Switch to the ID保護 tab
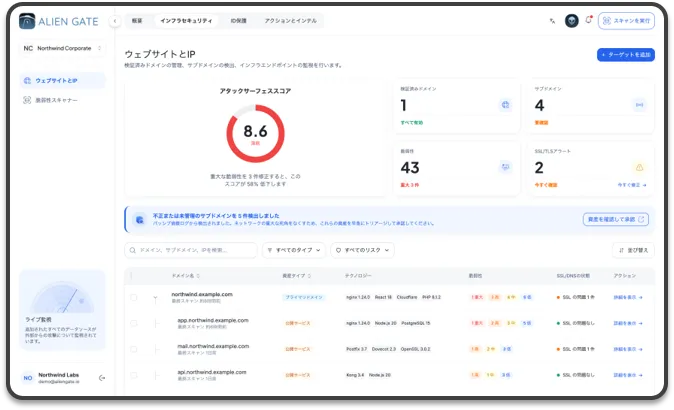 coord(238,21)
